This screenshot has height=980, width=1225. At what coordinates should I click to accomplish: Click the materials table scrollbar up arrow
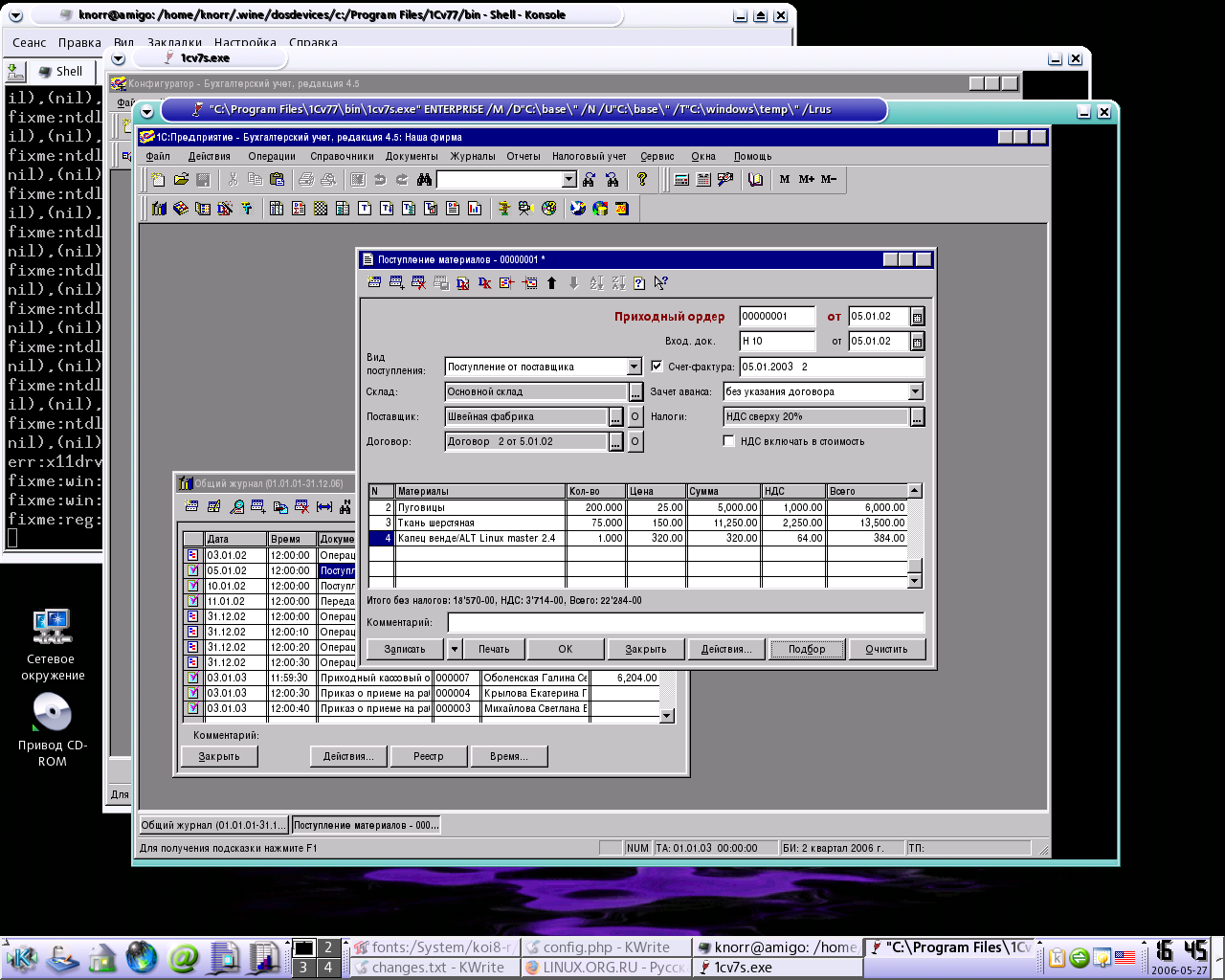(914, 491)
